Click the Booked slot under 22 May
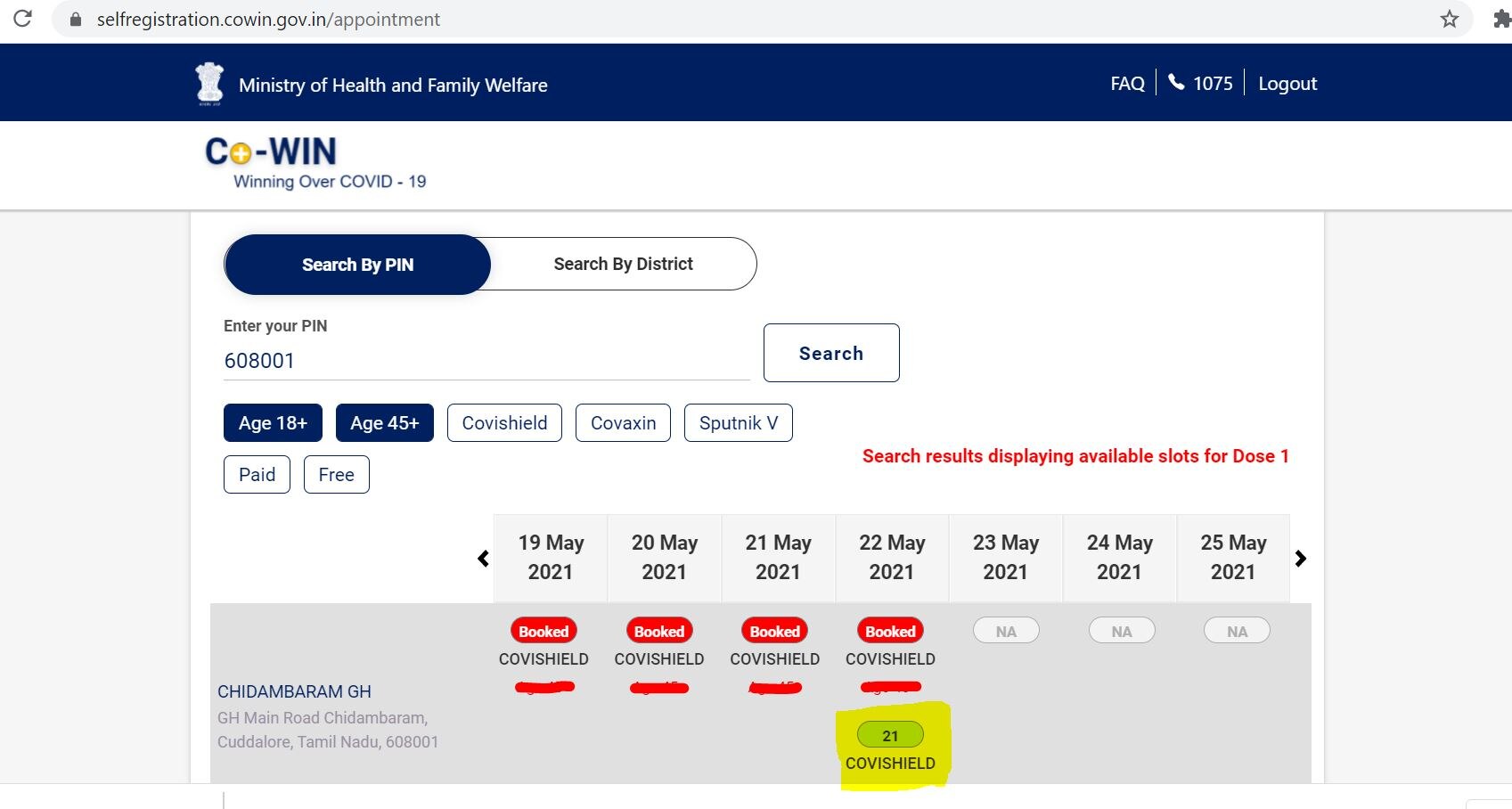 [890, 631]
